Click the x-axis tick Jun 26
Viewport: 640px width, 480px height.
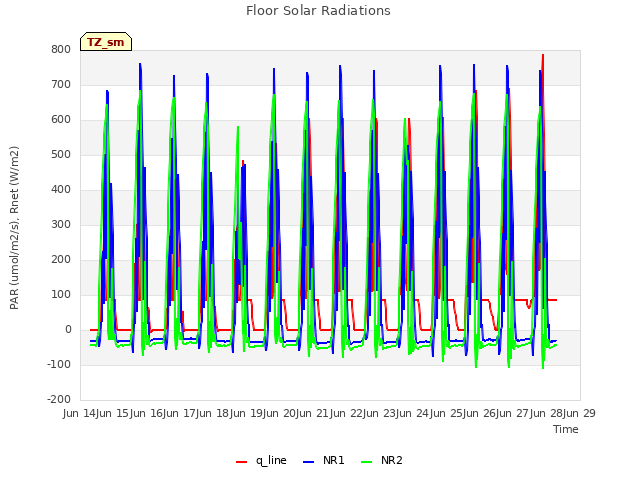(x=481, y=413)
